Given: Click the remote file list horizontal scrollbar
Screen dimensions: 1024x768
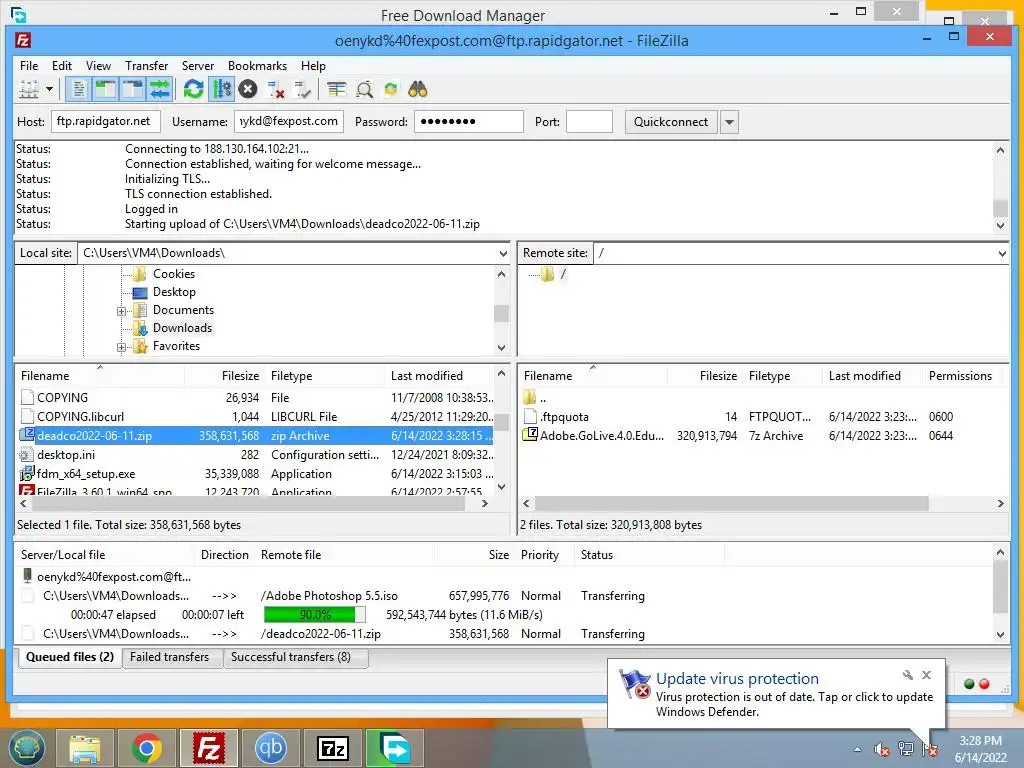Looking at the screenshot, I should [731, 504].
